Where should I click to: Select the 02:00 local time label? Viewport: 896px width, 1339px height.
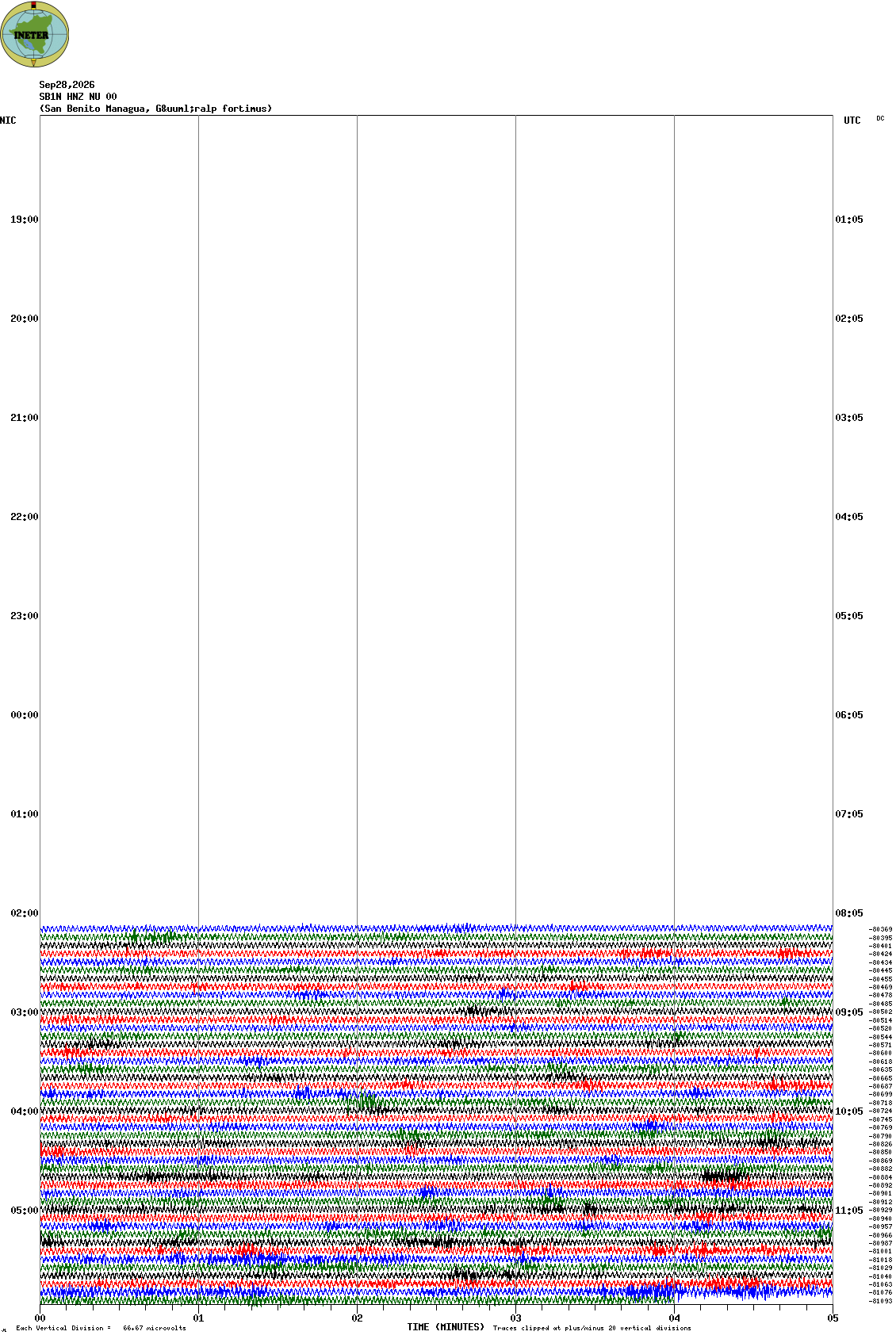point(24,913)
